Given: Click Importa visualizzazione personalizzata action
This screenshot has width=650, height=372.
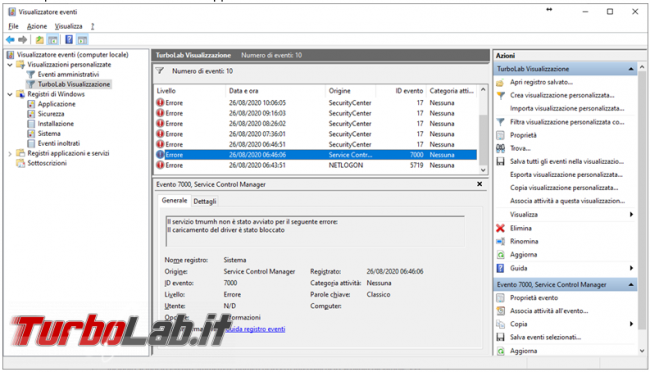Looking at the screenshot, I should click(x=567, y=108).
